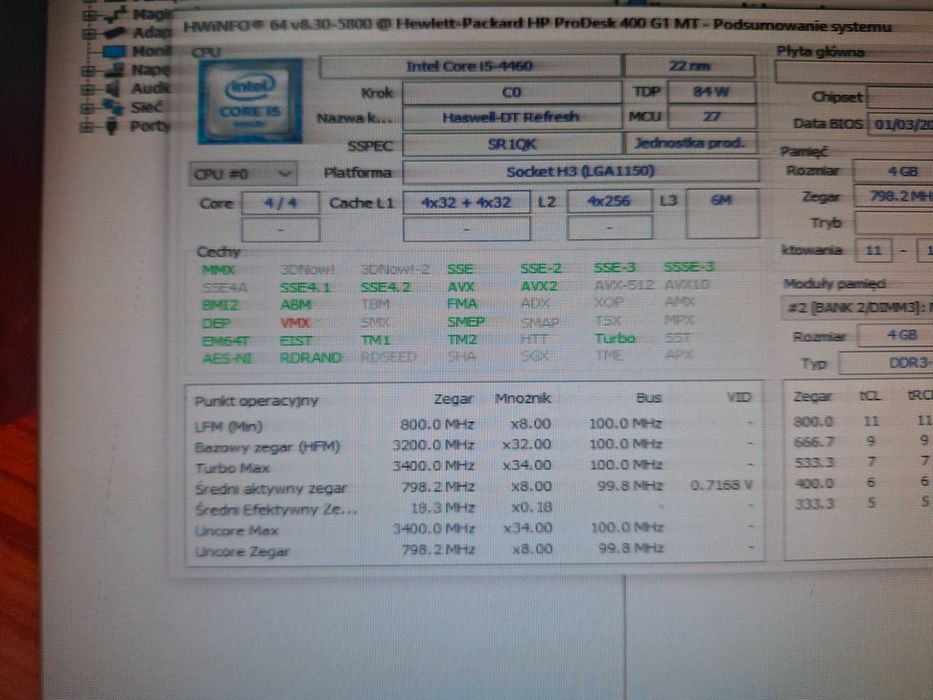This screenshot has width=933, height=700.
Task: Click the MCU value 27
Action: [712, 117]
